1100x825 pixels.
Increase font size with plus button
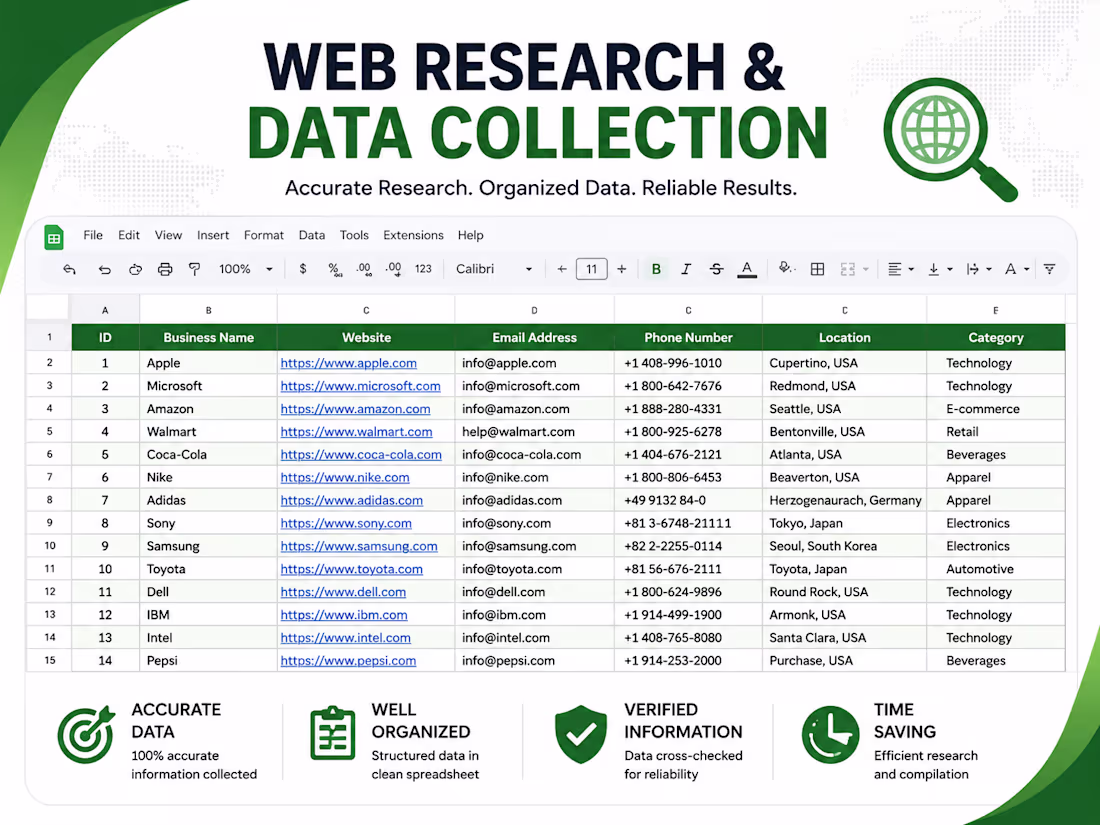(622, 269)
